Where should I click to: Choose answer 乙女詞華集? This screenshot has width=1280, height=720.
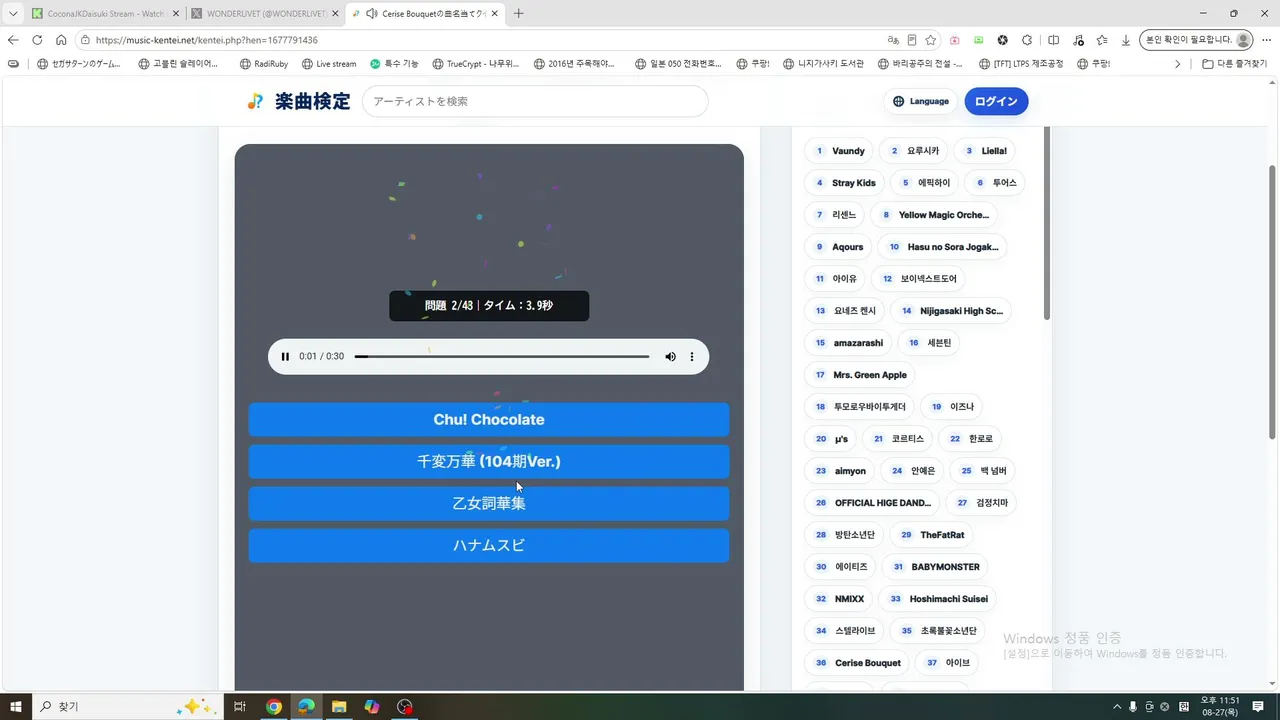pyautogui.click(x=489, y=504)
